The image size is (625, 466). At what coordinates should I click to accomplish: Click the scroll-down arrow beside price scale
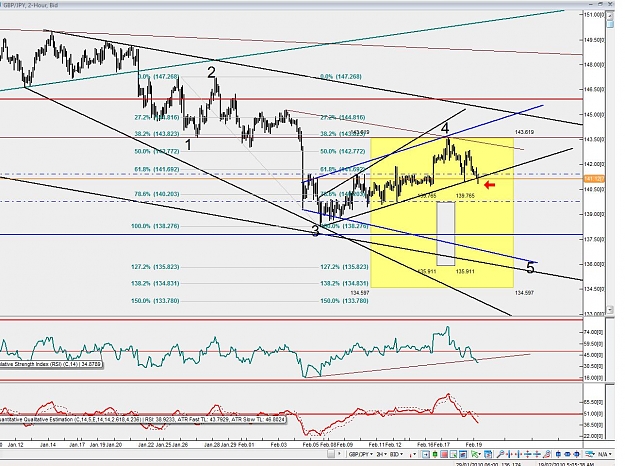click(x=610, y=309)
